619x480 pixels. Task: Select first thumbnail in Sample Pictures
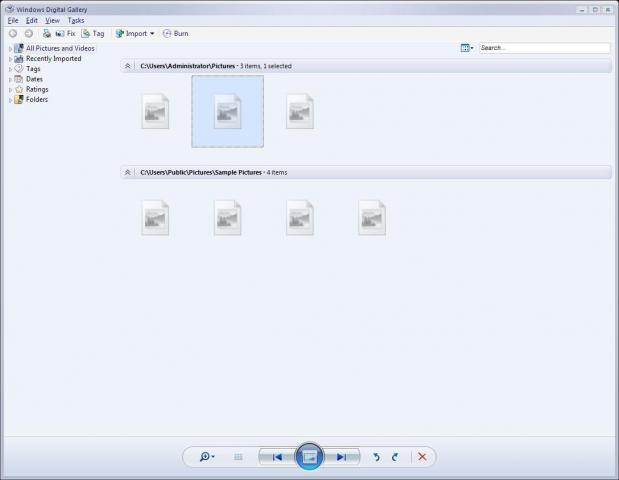pyautogui.click(x=155, y=218)
